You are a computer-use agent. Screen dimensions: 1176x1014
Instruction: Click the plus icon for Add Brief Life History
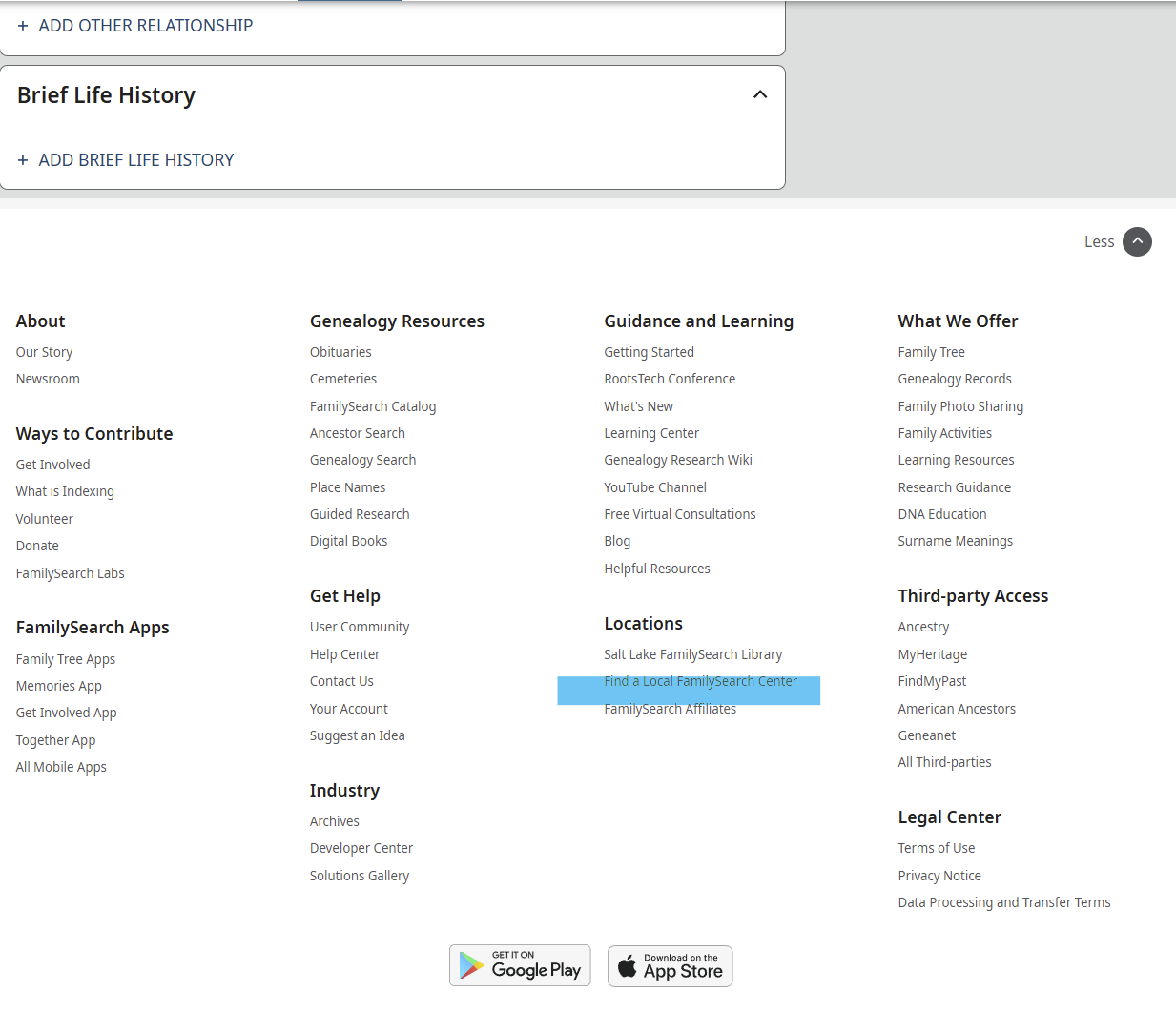[23, 160]
